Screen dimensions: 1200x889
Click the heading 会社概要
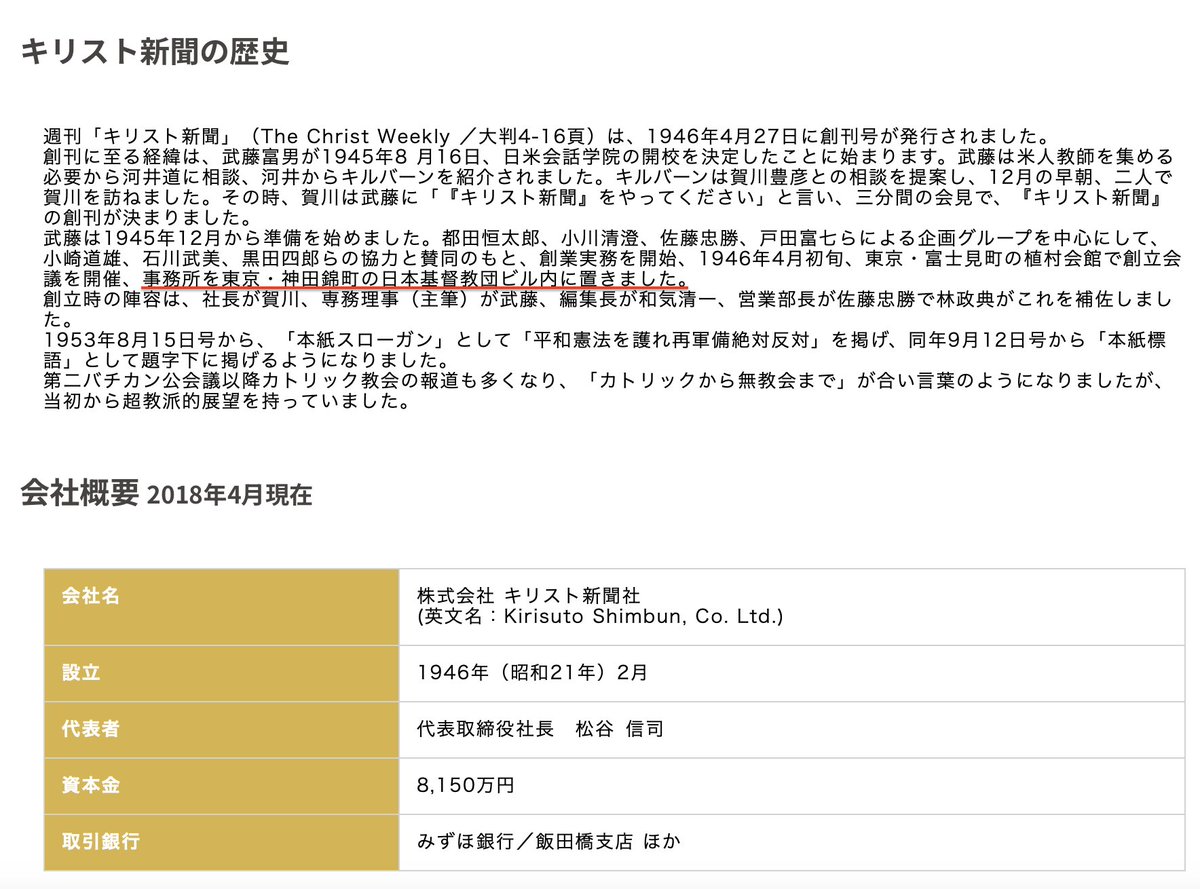[79, 492]
